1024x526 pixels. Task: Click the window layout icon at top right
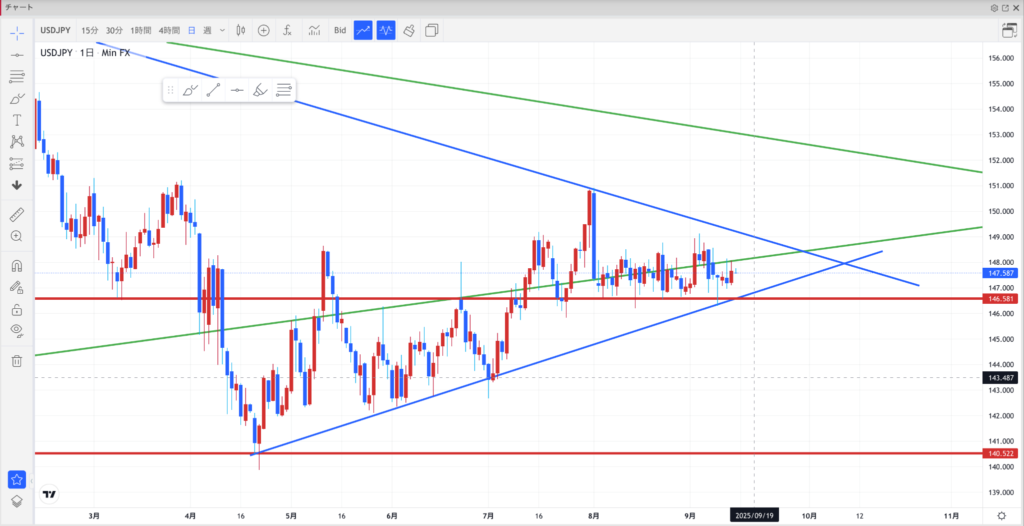1009,30
